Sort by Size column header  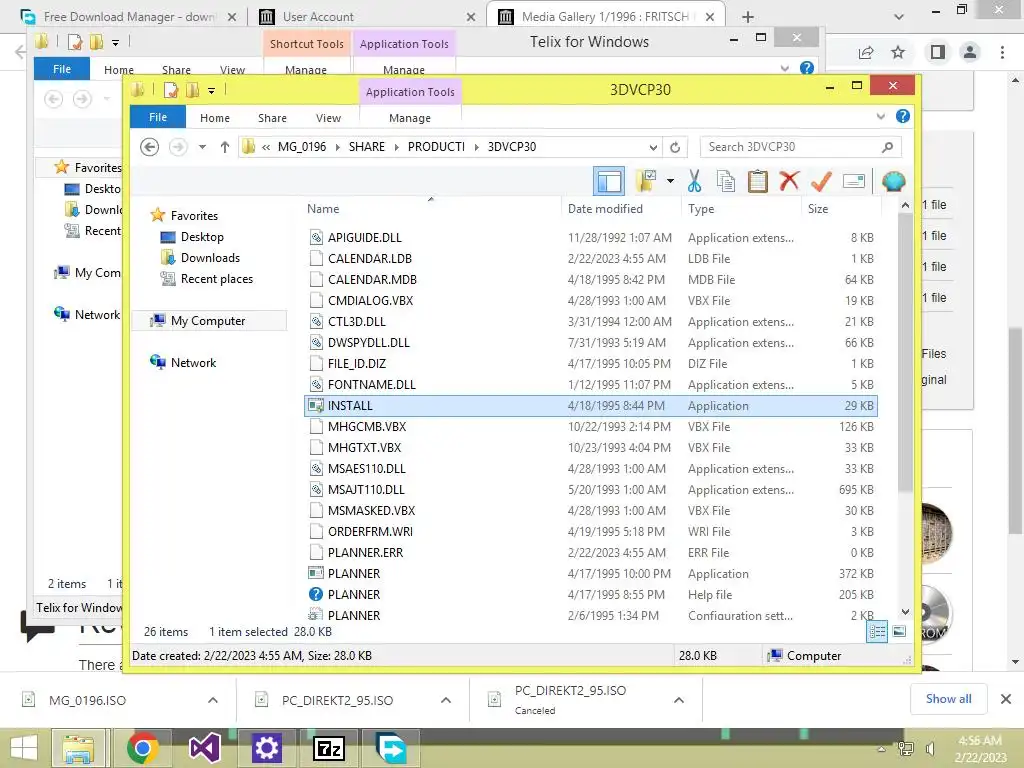[818, 208]
